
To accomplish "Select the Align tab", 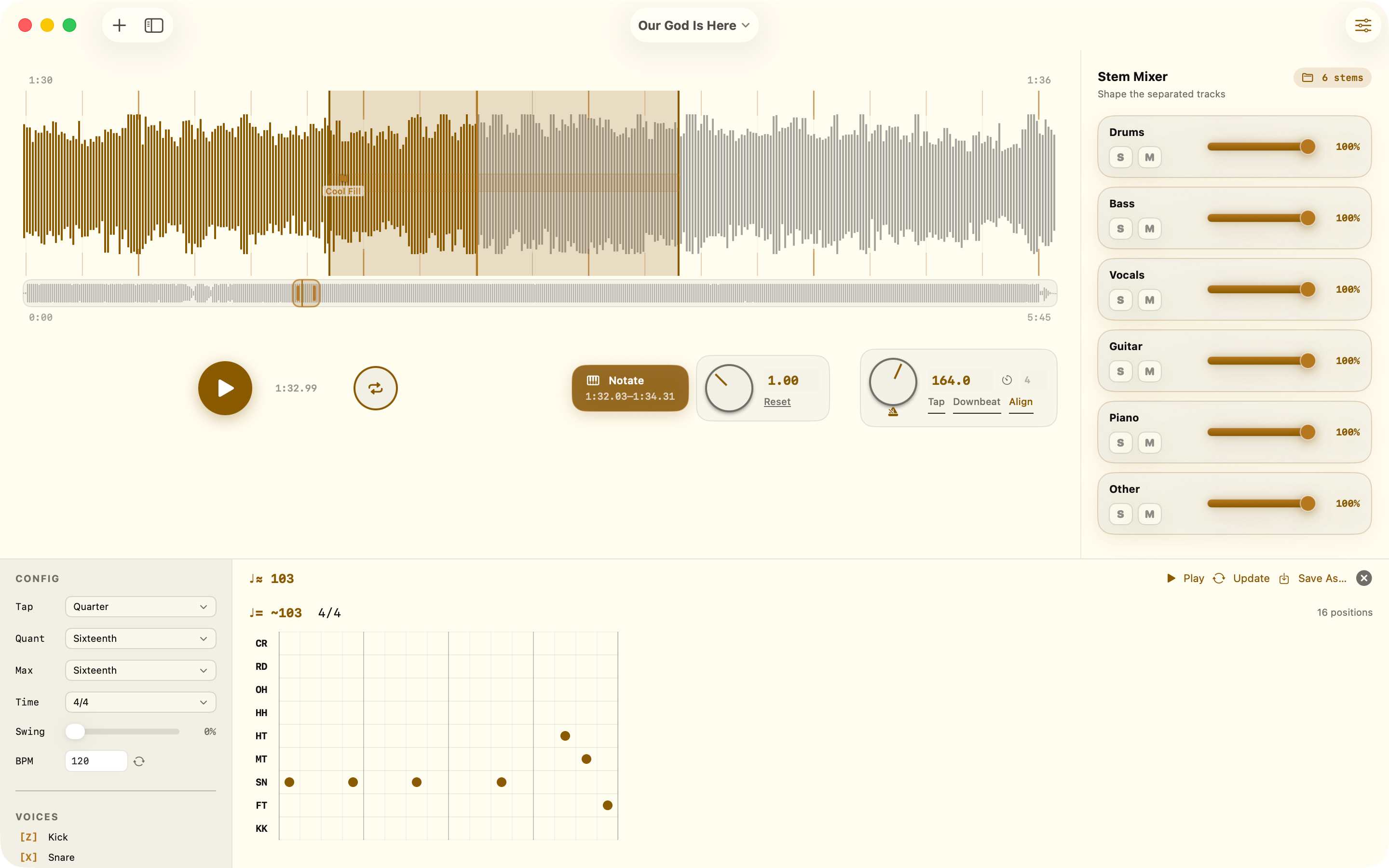I will (x=1021, y=402).
